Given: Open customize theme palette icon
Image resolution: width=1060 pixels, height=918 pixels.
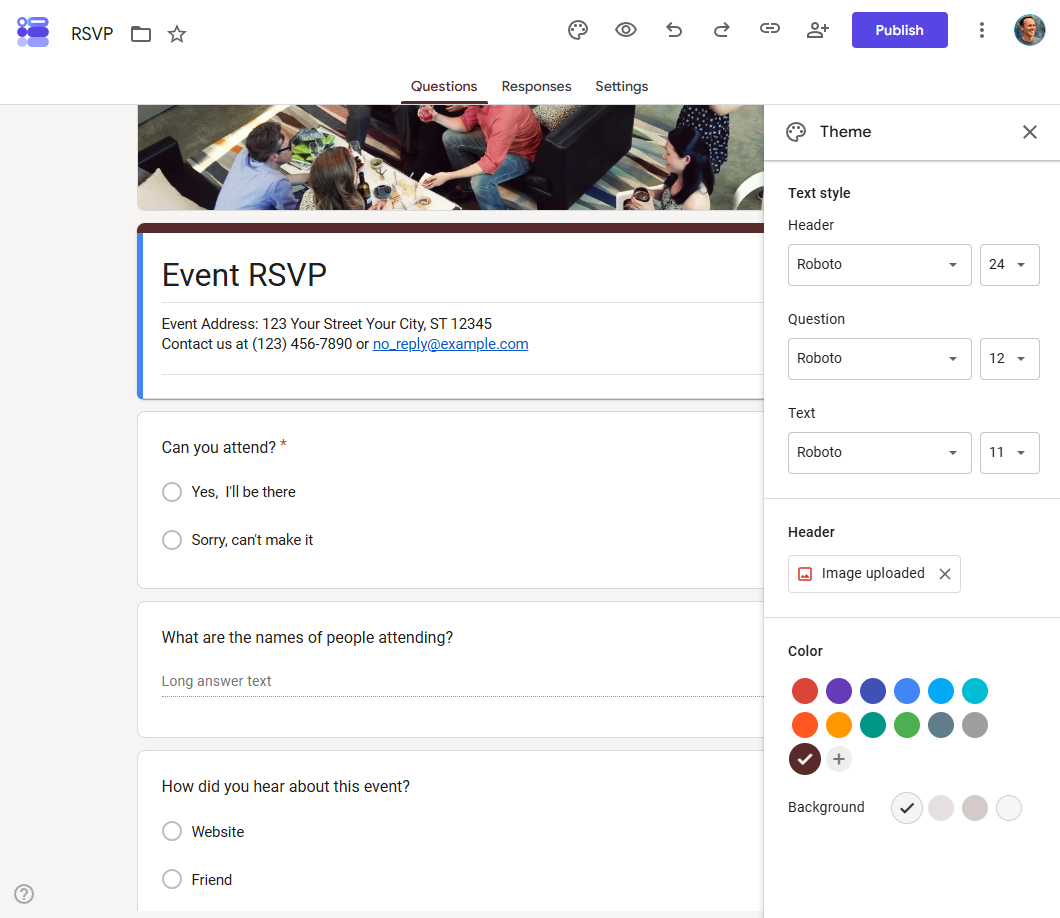Looking at the screenshot, I should [x=577, y=30].
